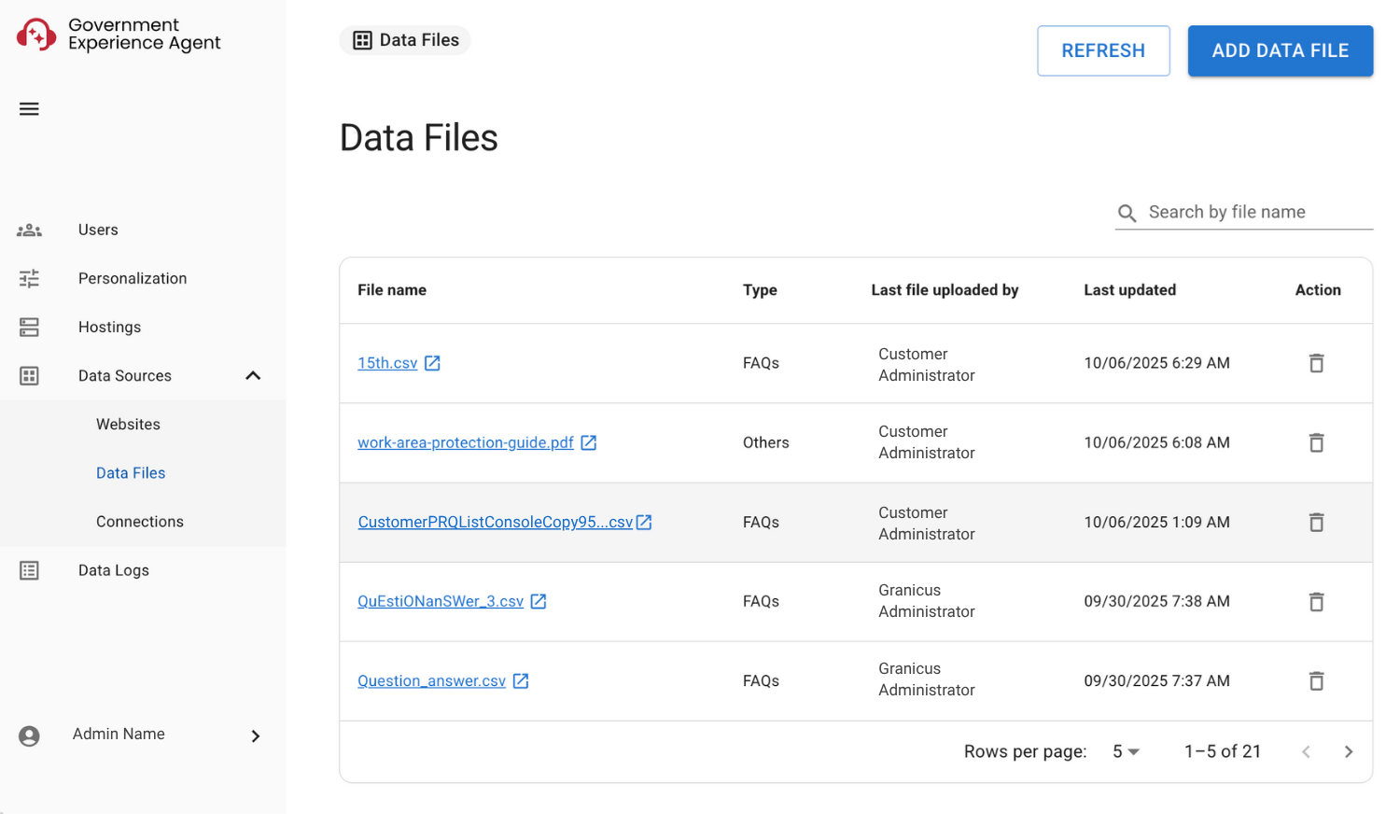Image resolution: width=1400 pixels, height=840 pixels.
Task: Click the Last updated column header
Action: pyautogui.click(x=1129, y=290)
